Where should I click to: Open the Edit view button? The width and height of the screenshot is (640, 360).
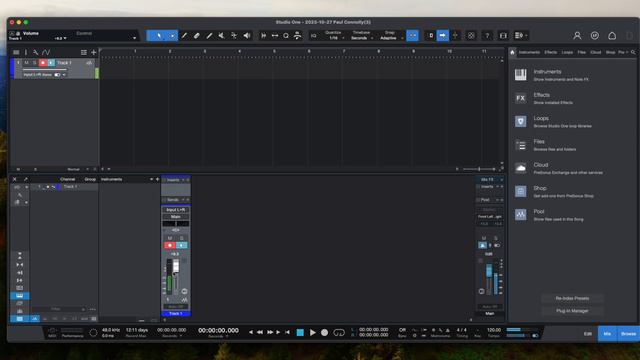587,333
